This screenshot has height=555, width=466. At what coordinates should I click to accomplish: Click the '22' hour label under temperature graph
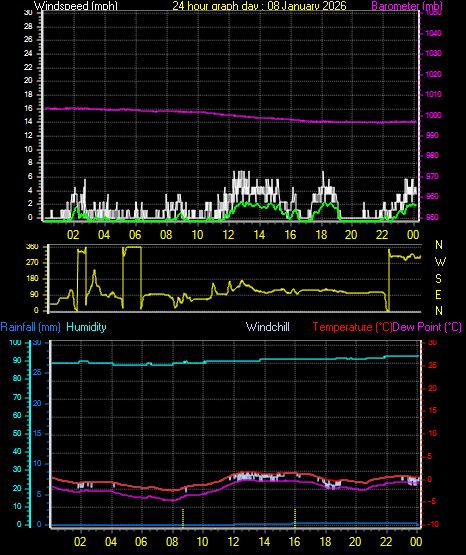coord(386,542)
